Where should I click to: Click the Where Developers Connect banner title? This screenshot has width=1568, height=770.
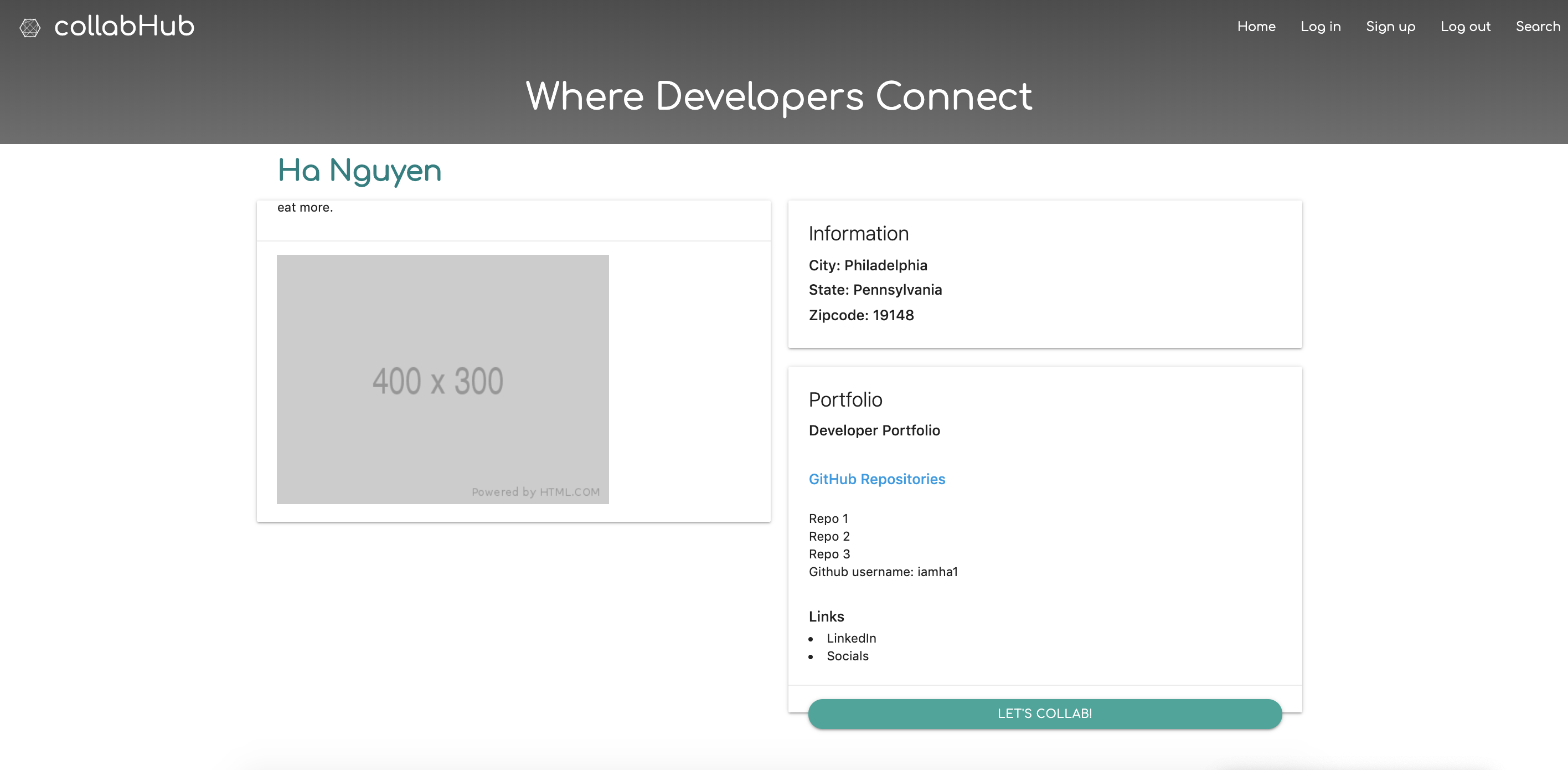tap(778, 96)
